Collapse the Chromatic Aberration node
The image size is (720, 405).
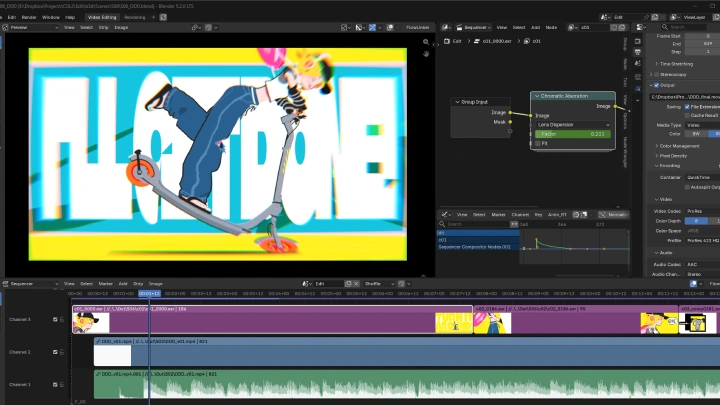coord(537,96)
